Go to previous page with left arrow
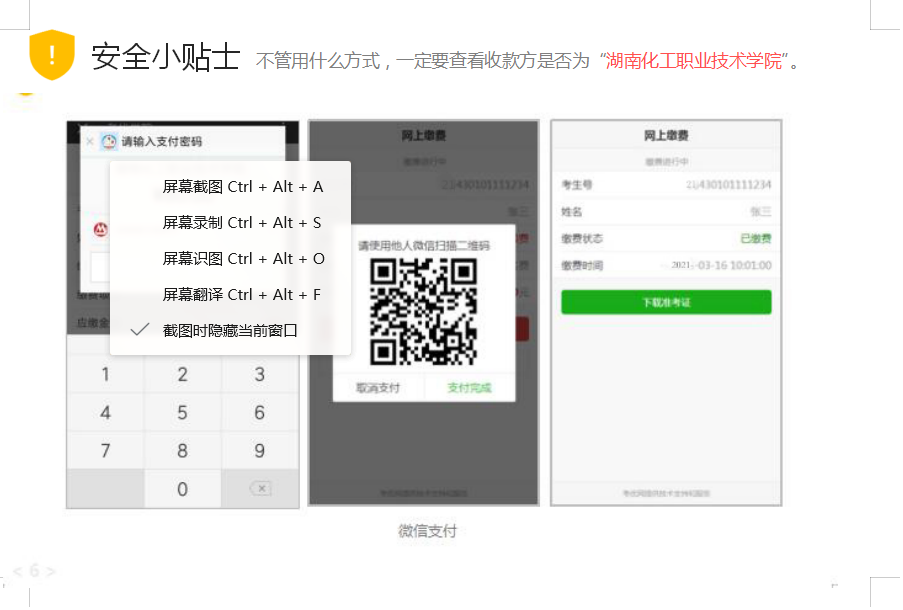The width and height of the screenshot is (903, 610). (16, 572)
